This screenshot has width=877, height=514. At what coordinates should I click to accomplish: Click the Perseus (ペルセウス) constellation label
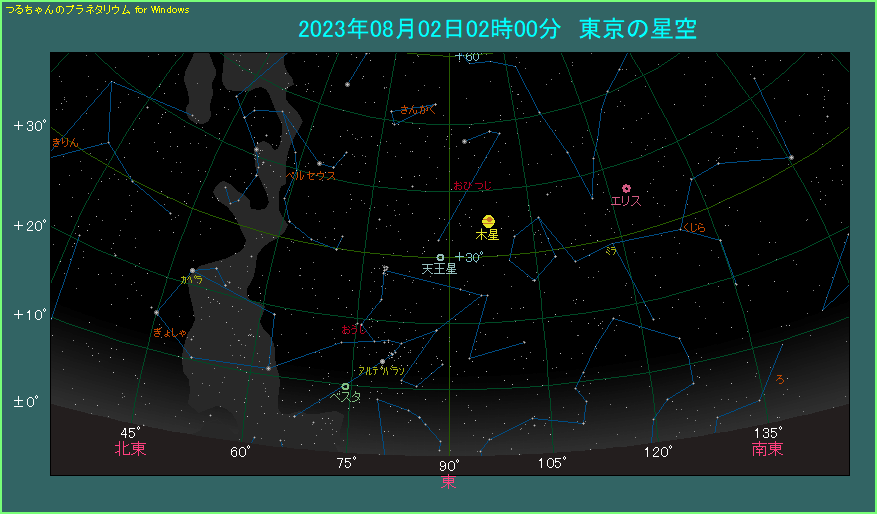[310, 176]
